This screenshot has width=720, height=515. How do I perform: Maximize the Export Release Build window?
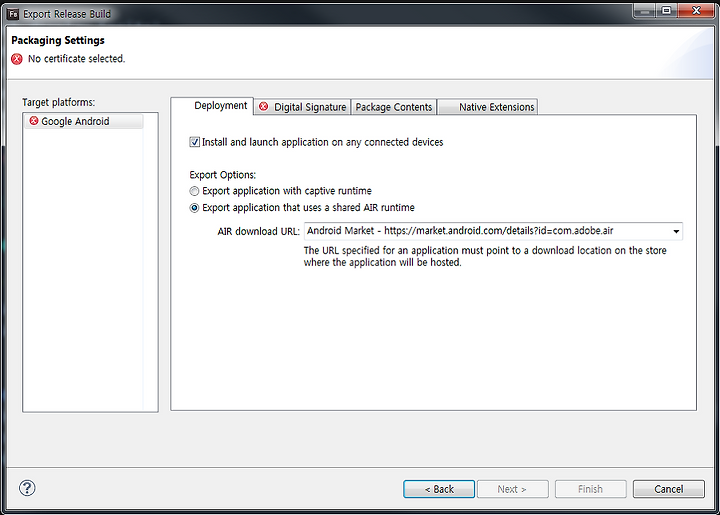pyautogui.click(x=666, y=11)
